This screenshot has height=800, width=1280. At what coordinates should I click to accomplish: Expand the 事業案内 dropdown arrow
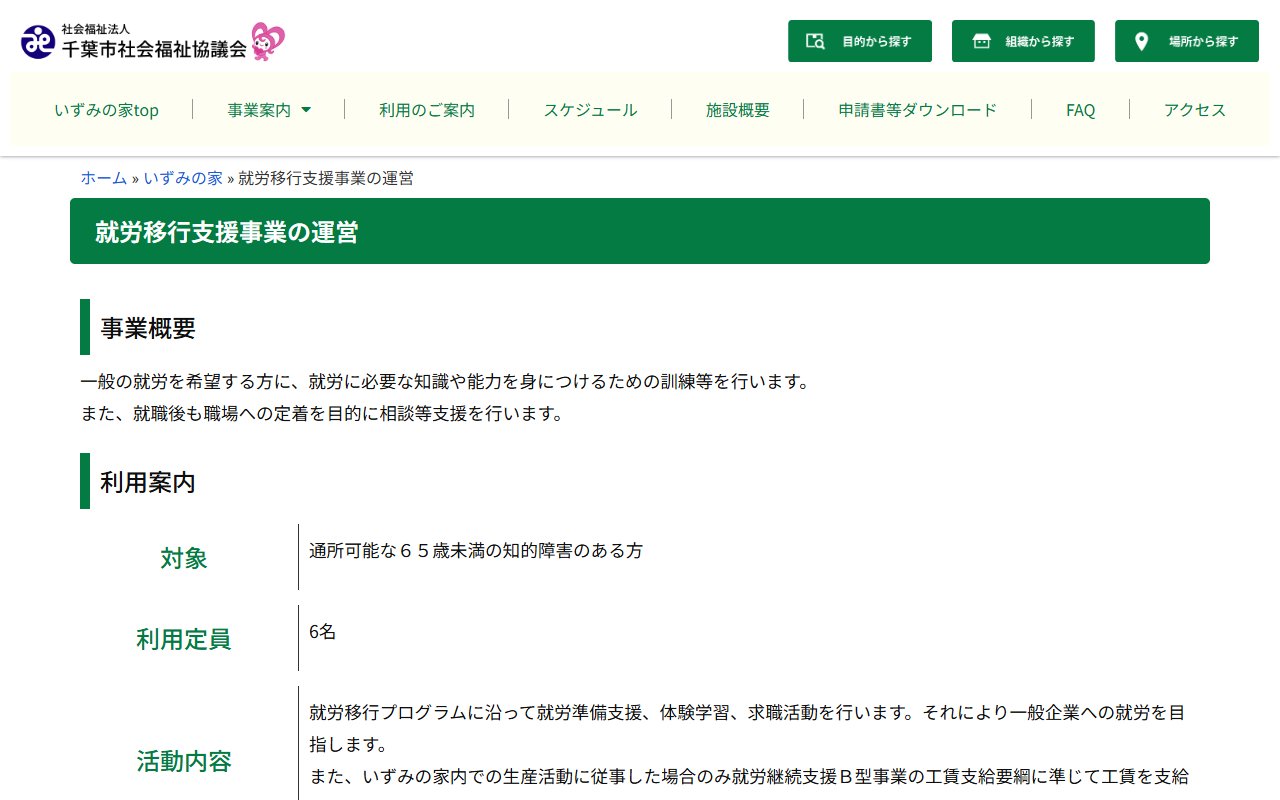[306, 110]
